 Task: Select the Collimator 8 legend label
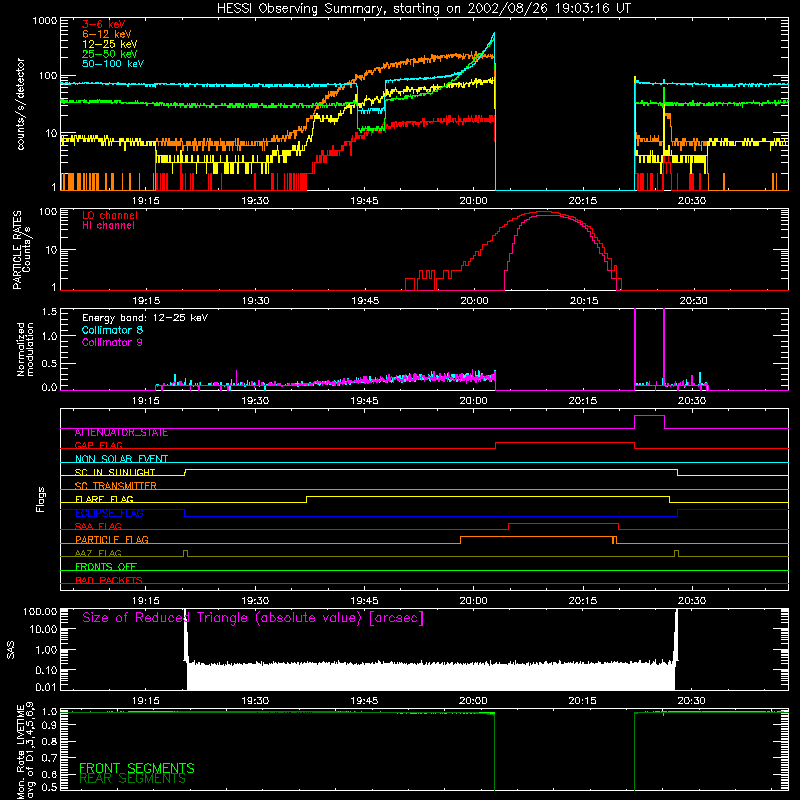pyautogui.click(x=112, y=330)
